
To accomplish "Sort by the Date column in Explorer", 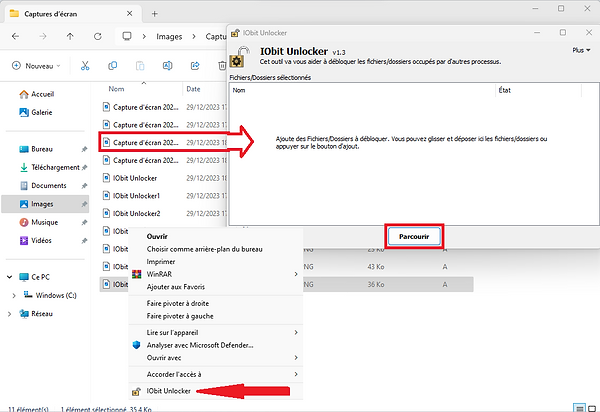I will tap(193, 89).
